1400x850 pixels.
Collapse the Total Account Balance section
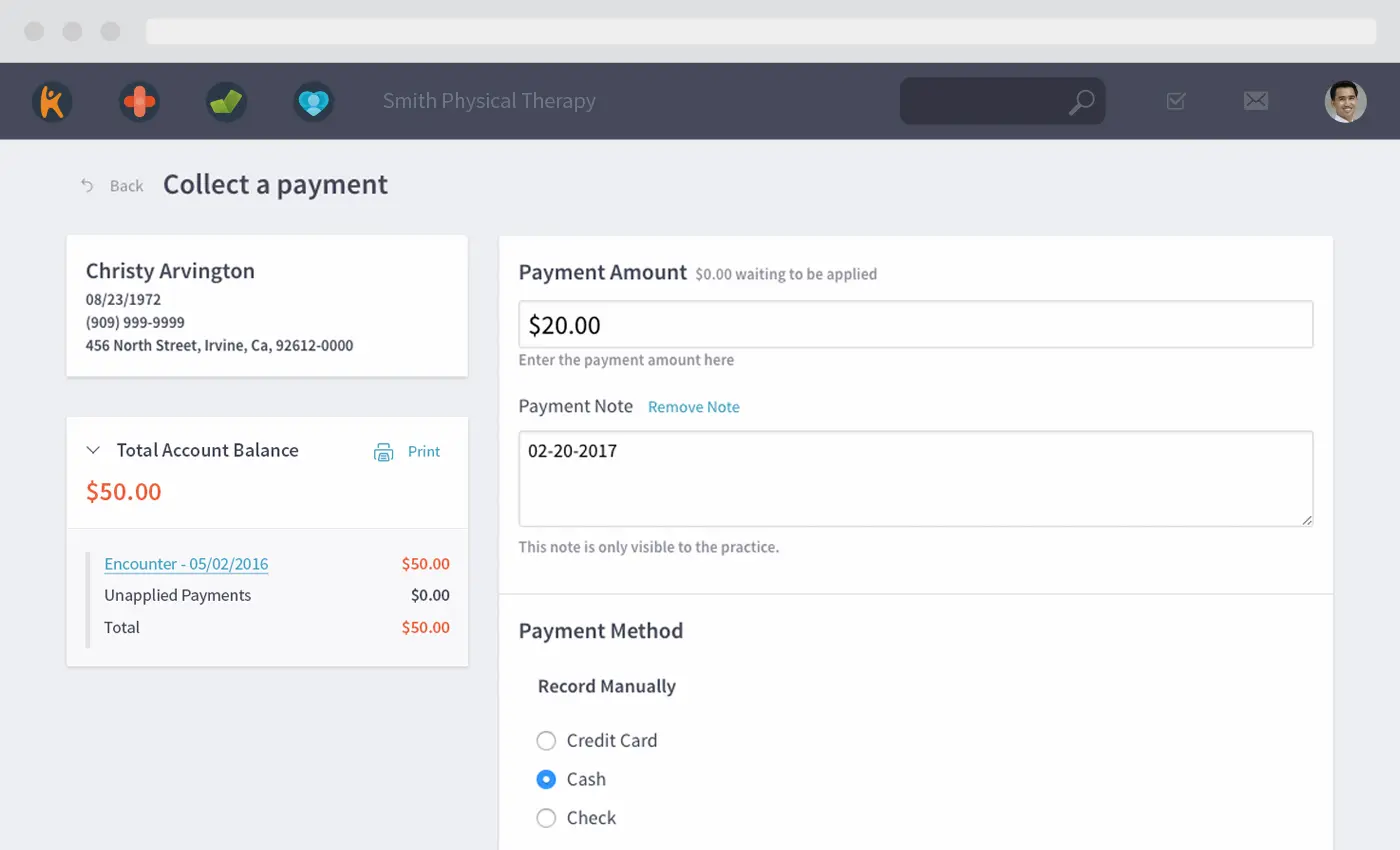click(x=93, y=450)
